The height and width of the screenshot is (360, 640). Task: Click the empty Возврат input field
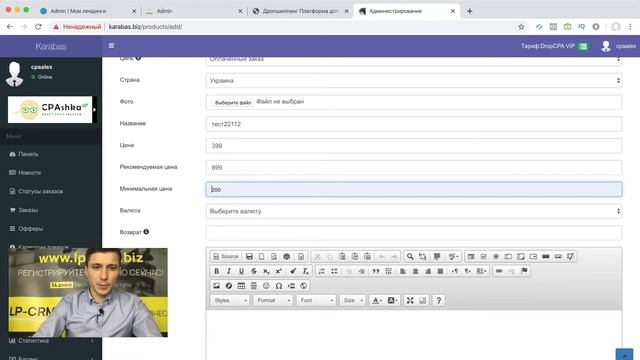coord(414,233)
